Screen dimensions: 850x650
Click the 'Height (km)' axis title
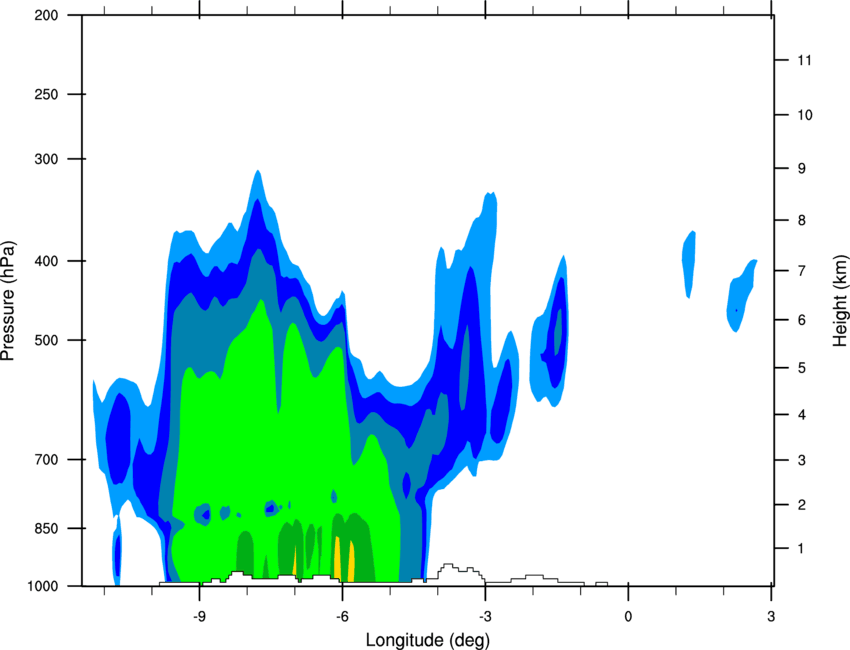click(840, 300)
